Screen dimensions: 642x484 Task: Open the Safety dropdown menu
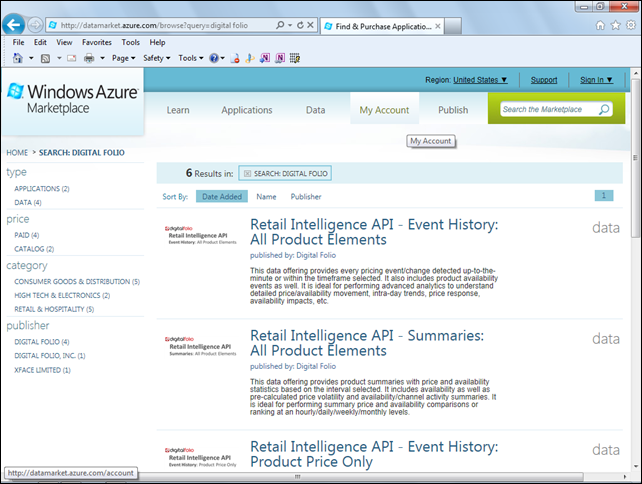[156, 58]
